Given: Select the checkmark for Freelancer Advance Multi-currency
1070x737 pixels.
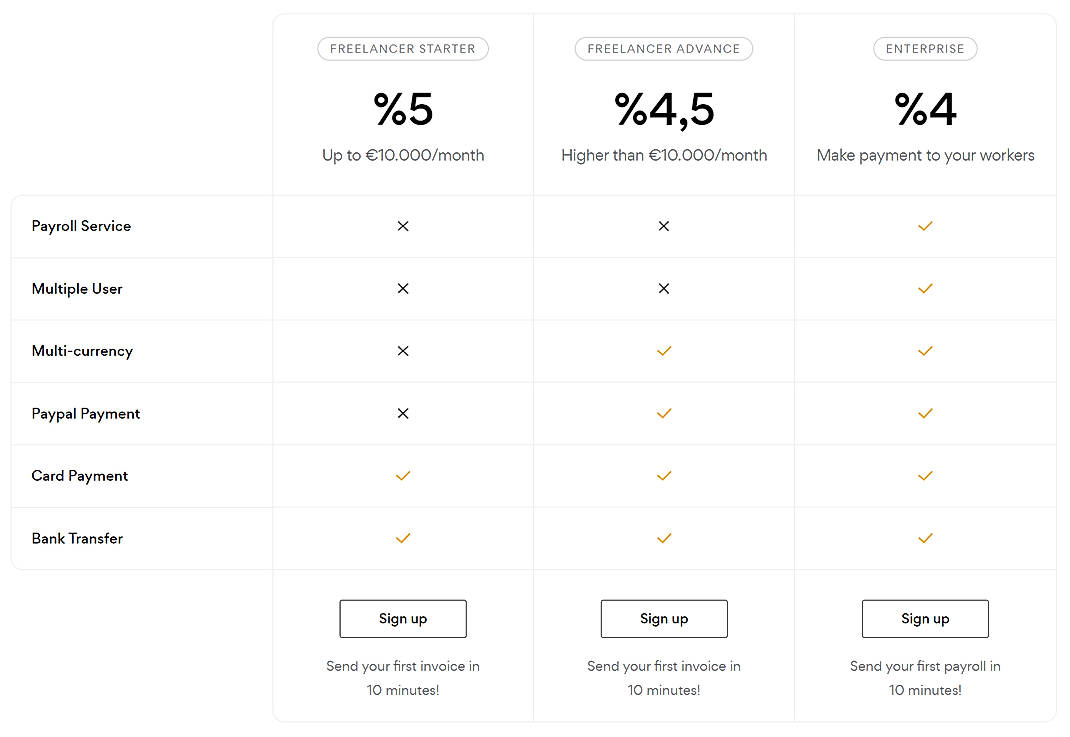Looking at the screenshot, I should point(664,351).
